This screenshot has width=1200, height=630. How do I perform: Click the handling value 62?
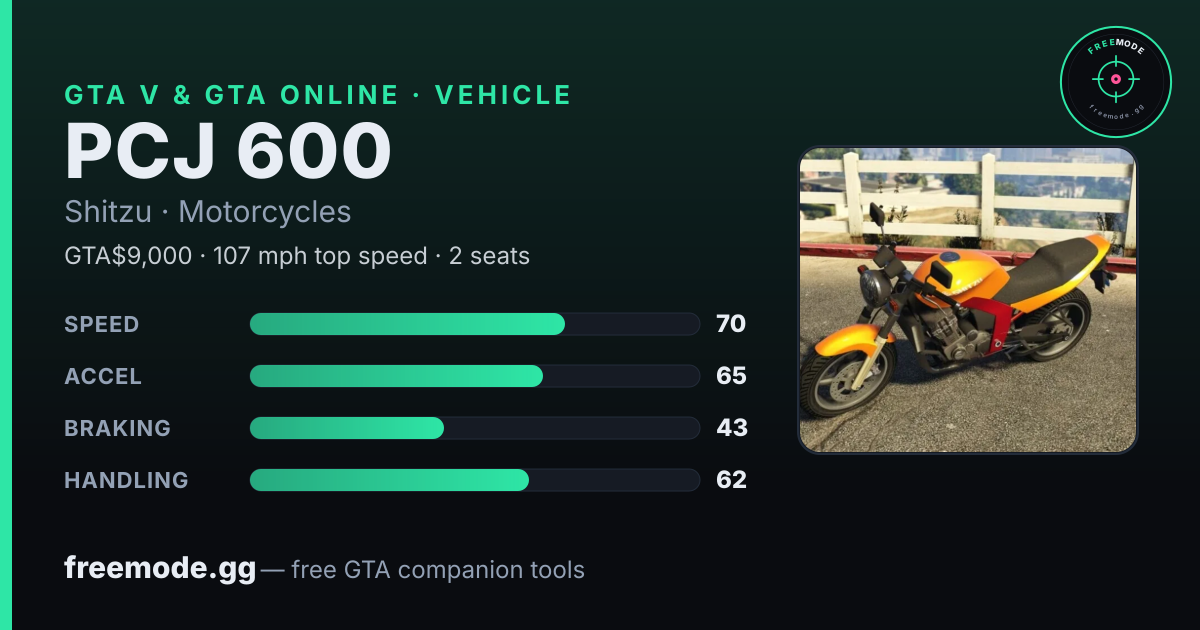[x=731, y=480]
